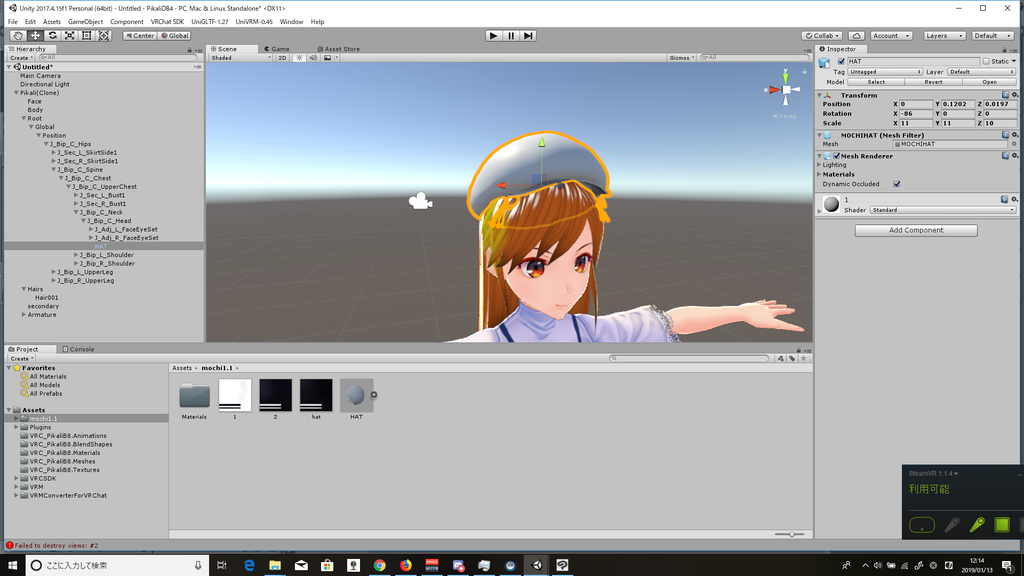
Task: Open Google Chrome from taskbar
Action: tap(379, 566)
